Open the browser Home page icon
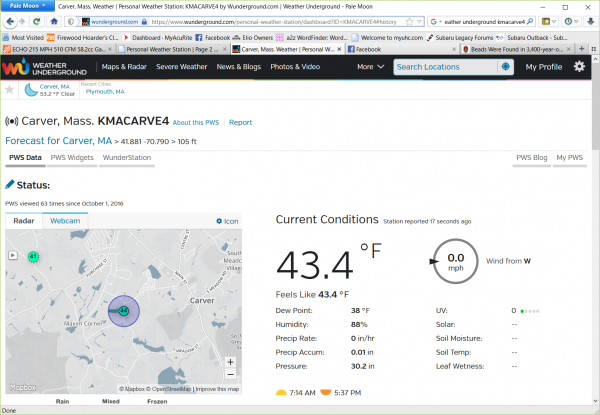This screenshot has height=415, width=600. (54, 21)
